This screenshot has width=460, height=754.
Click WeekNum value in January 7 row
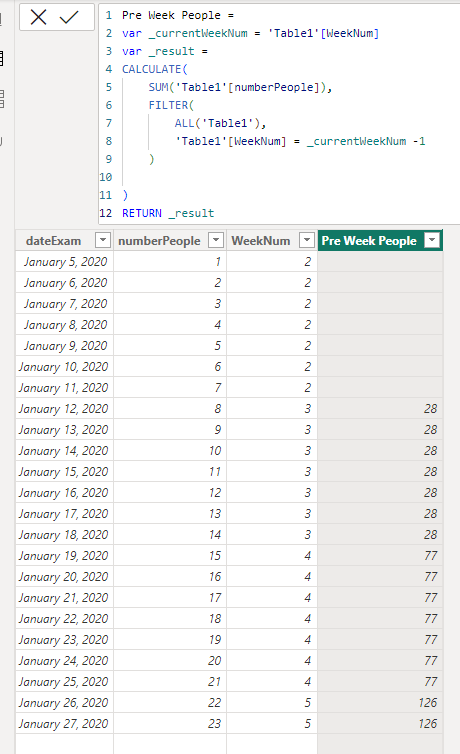pos(272,304)
